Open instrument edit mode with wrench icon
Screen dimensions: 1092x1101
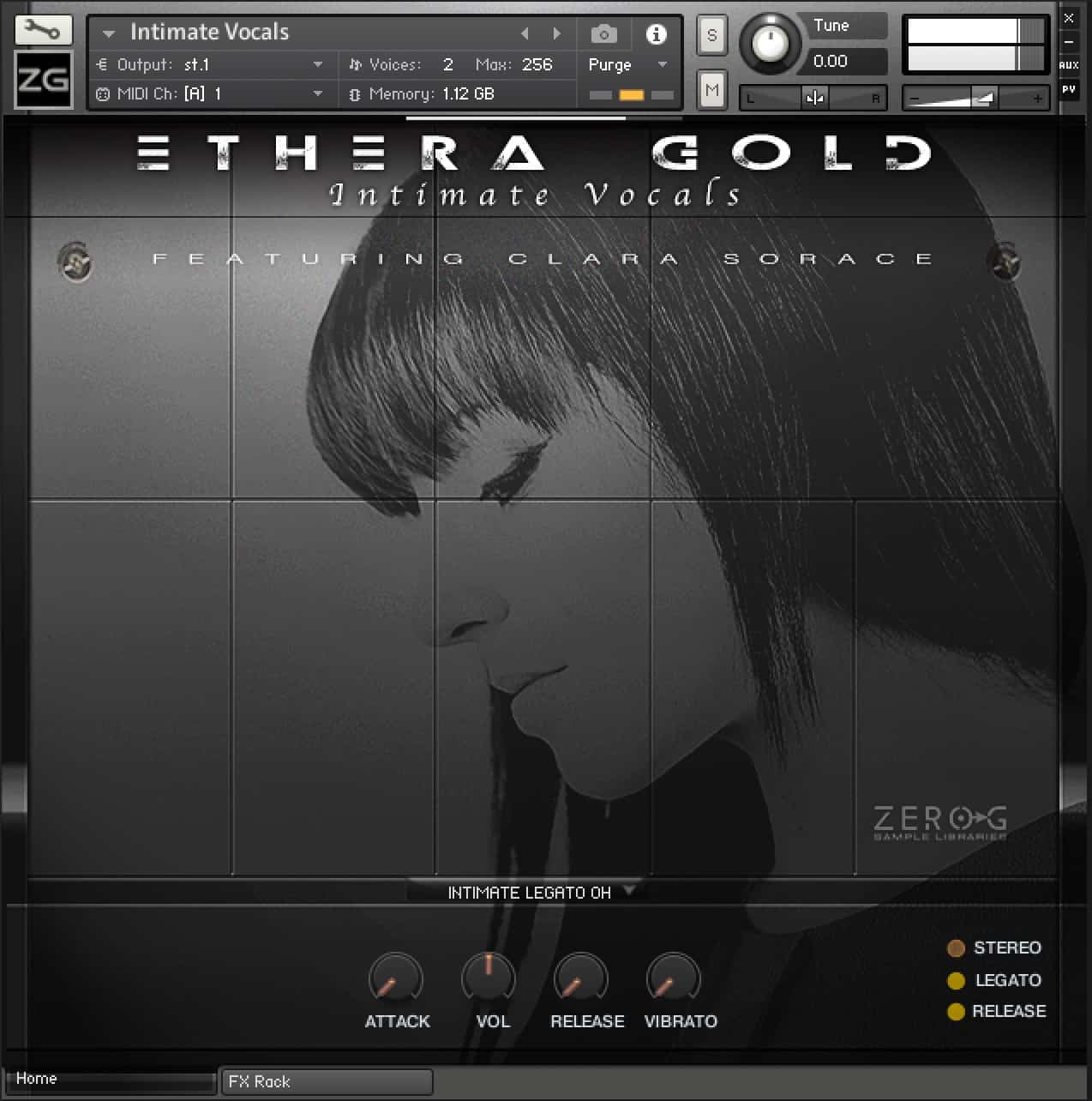pyautogui.click(x=43, y=31)
